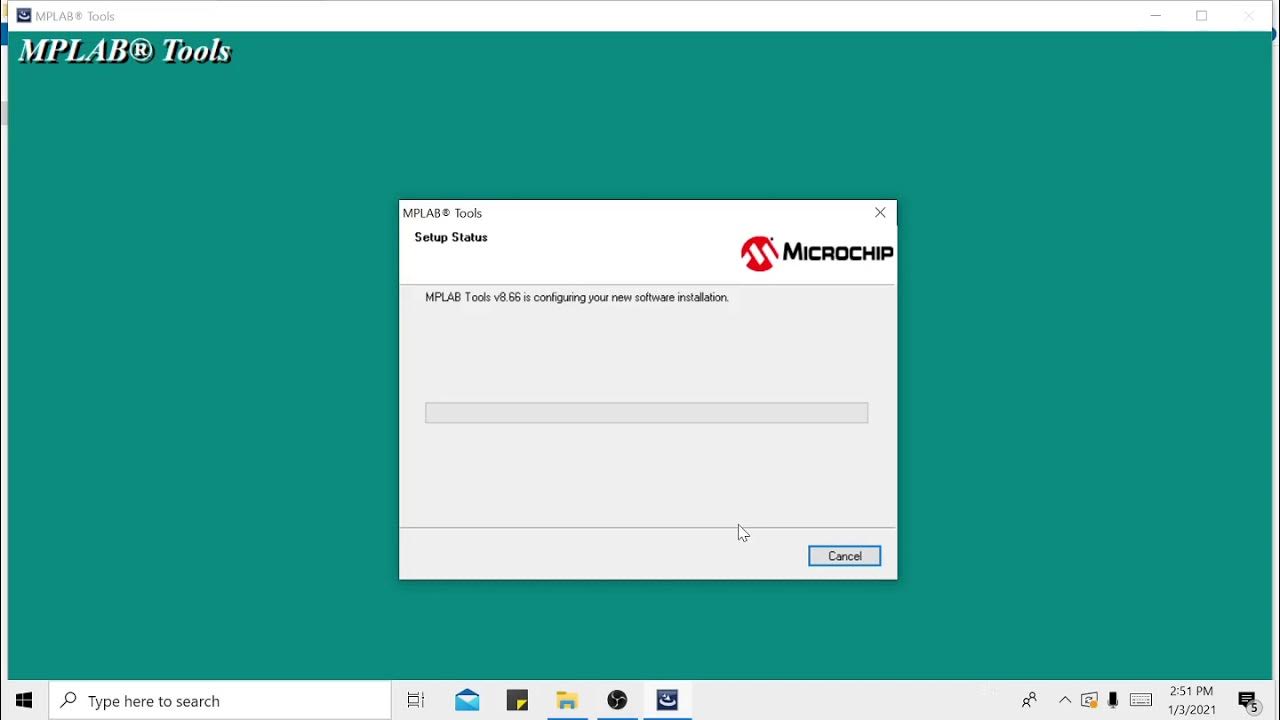Click the microphone tray icon
1280x720 pixels.
coord(1113,701)
